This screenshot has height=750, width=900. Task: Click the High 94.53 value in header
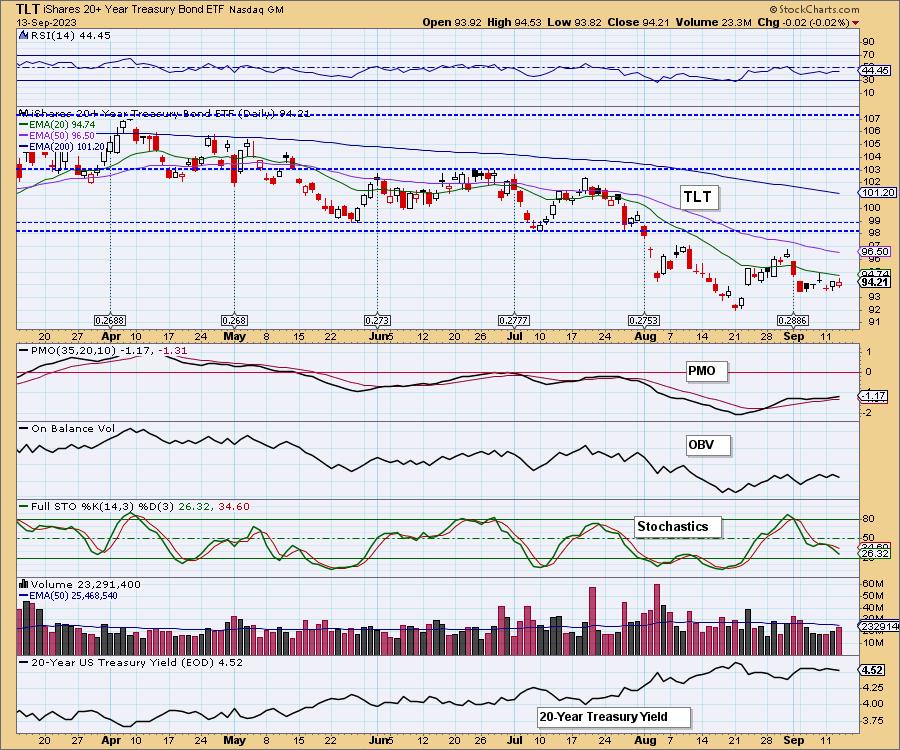point(515,22)
